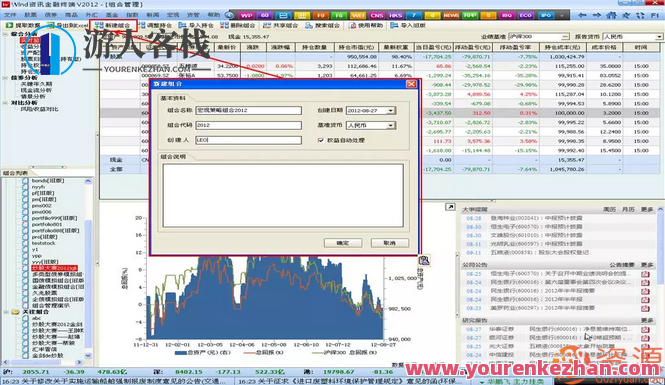Click the F1 help icon

pos(655,15)
